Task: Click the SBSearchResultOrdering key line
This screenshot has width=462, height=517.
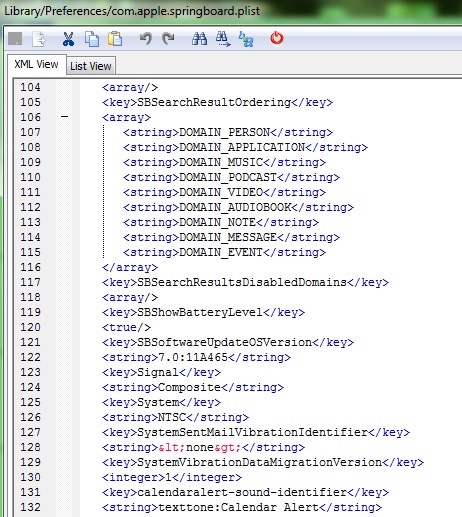Action: [217, 102]
